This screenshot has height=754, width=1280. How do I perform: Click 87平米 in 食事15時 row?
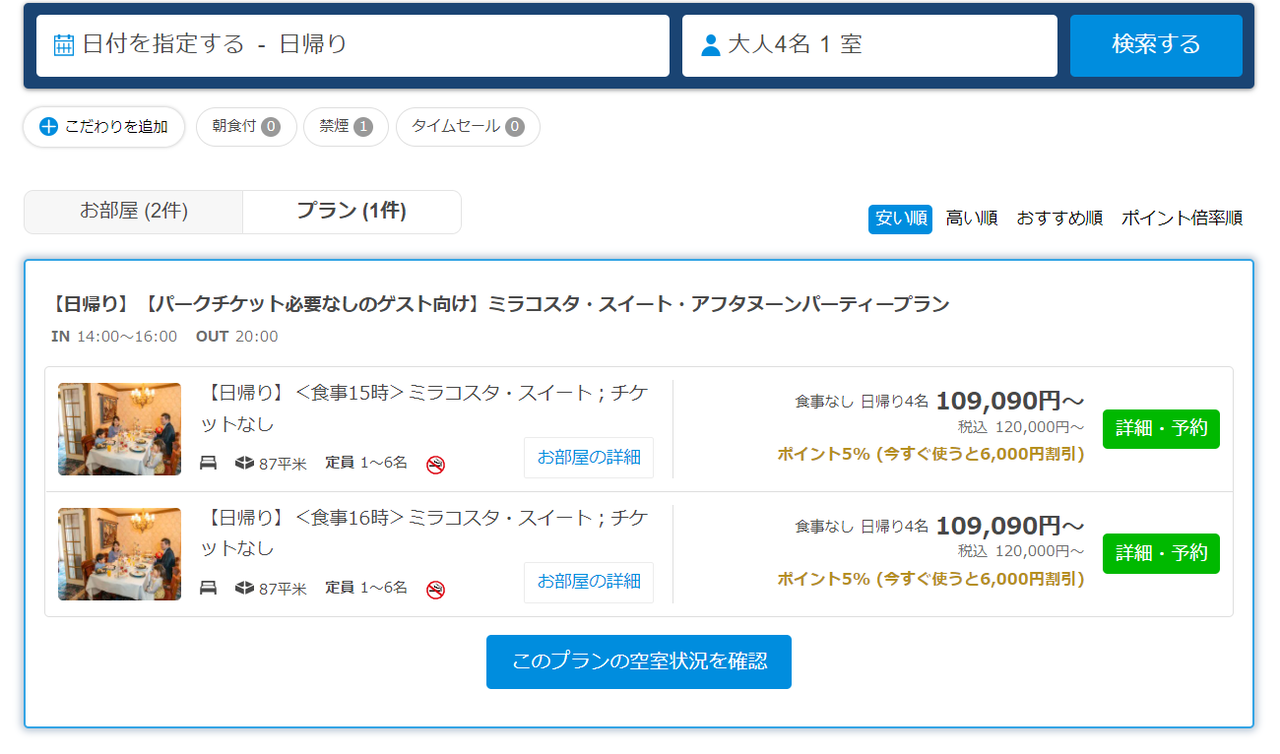283,464
